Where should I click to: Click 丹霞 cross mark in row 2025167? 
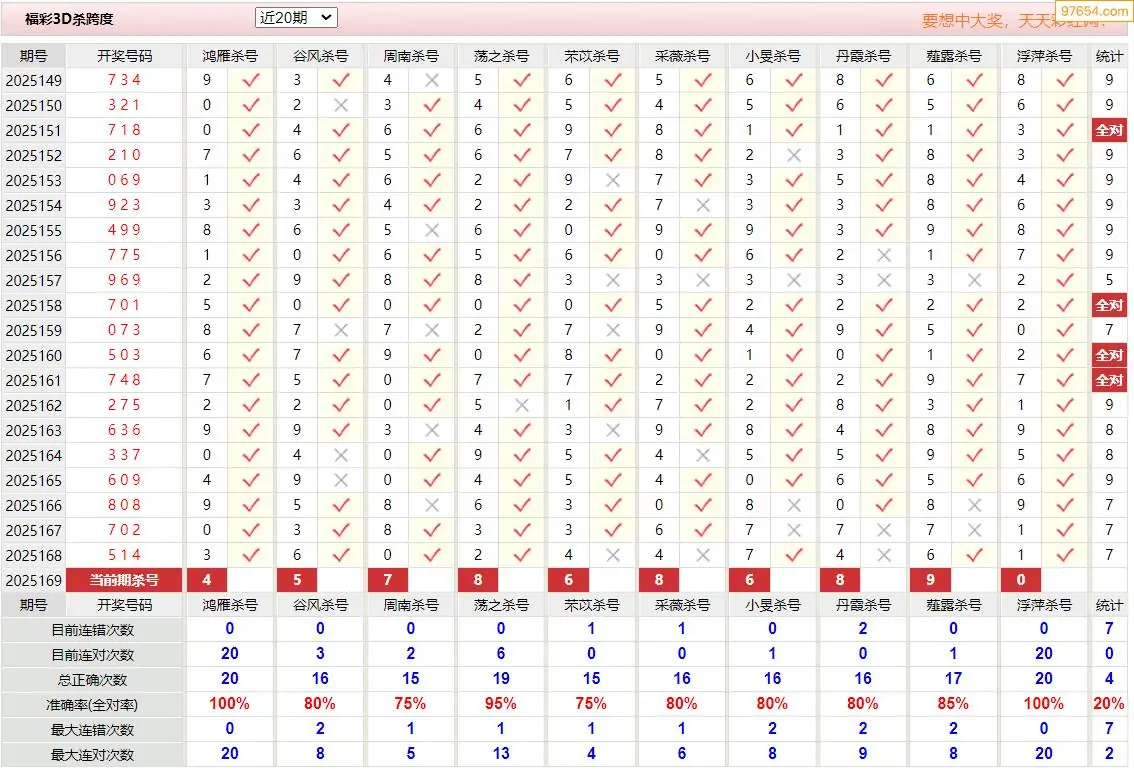point(884,531)
